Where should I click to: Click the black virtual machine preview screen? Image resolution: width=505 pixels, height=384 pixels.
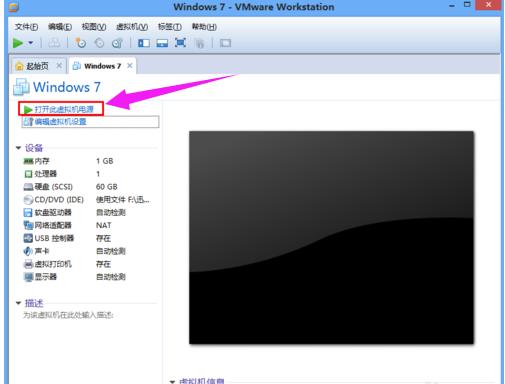tap(331, 237)
